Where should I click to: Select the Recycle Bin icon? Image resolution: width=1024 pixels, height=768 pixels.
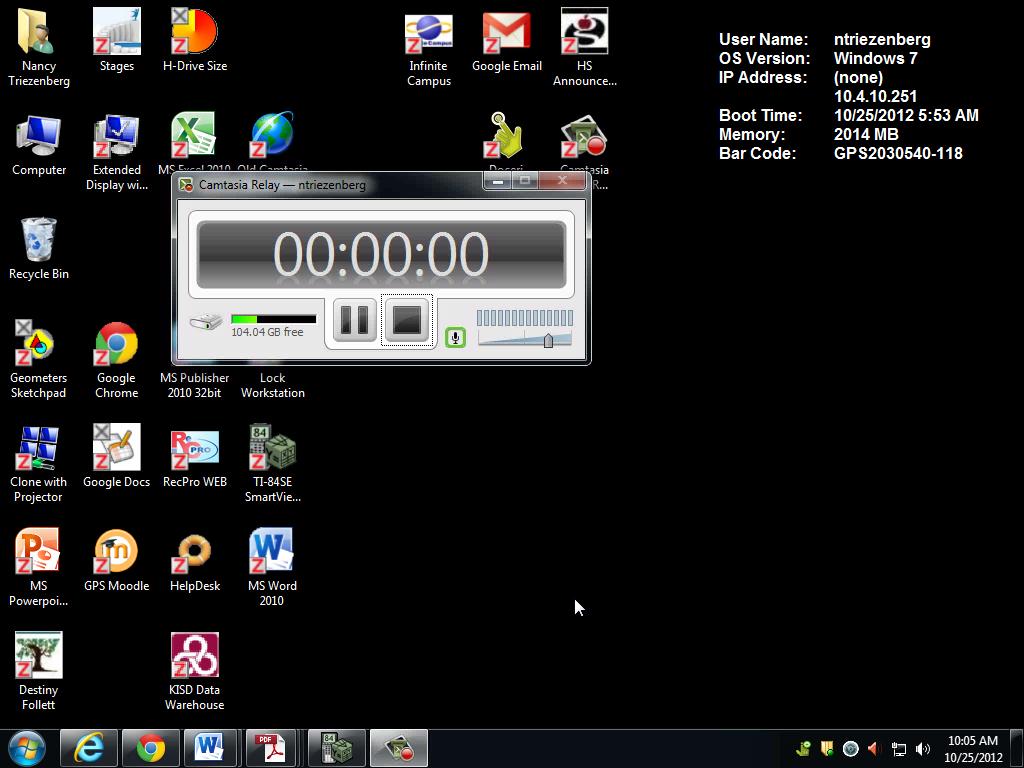pos(39,249)
